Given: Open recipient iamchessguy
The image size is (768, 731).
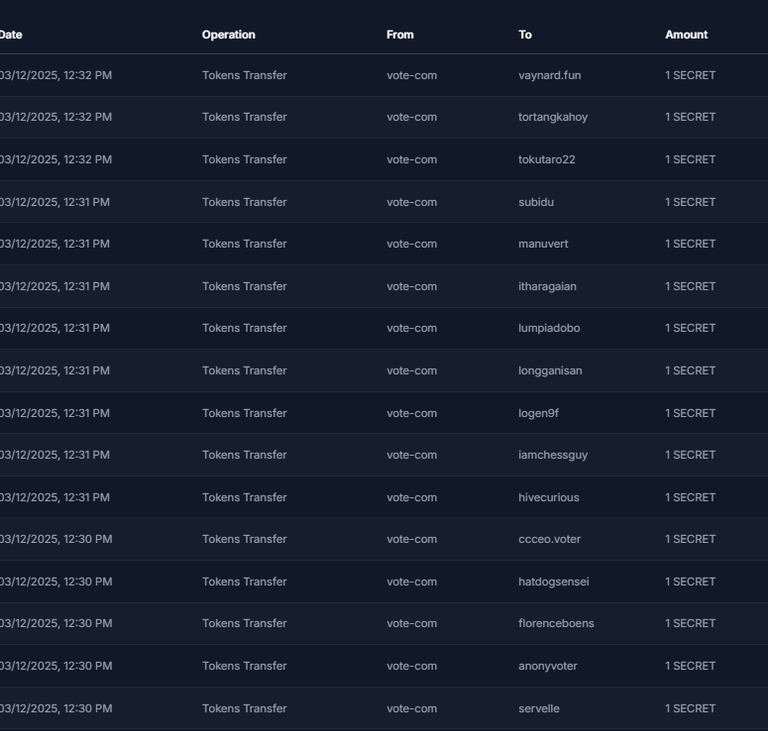Looking at the screenshot, I should point(553,455).
